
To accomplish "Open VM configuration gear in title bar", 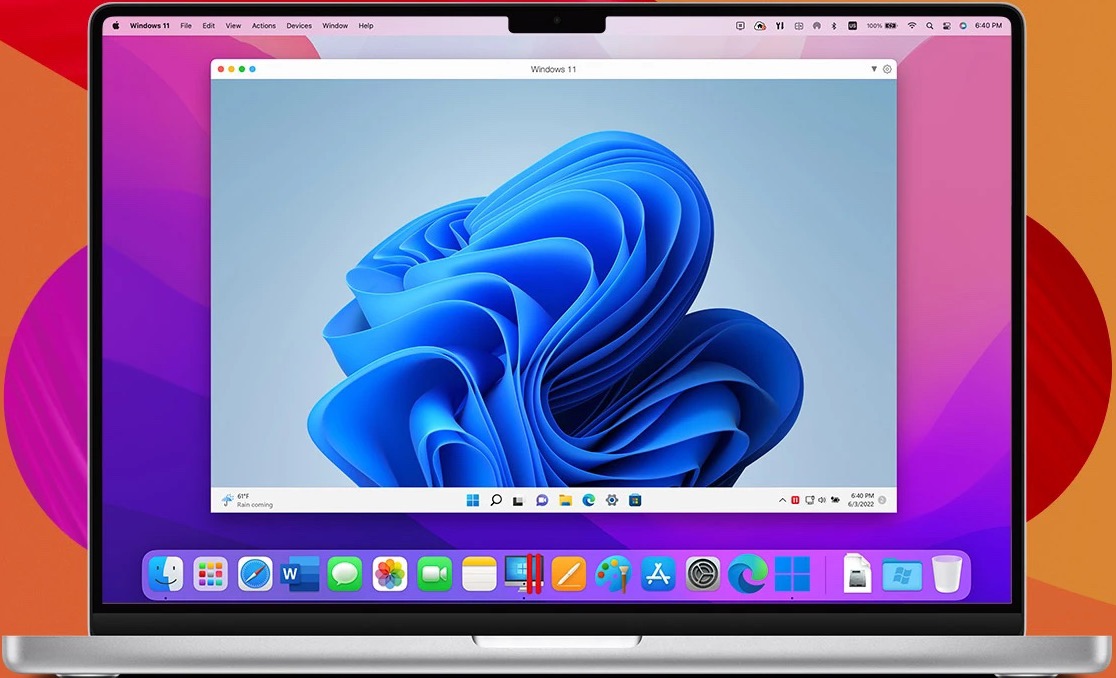I will coord(887,69).
